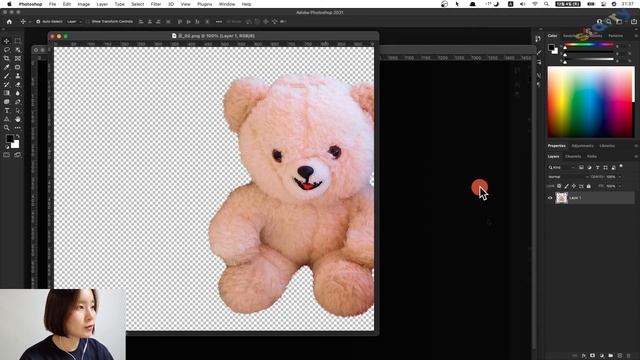Select Layer 1 thumbnail in Layers
640x360 pixels.
[x=562, y=198]
